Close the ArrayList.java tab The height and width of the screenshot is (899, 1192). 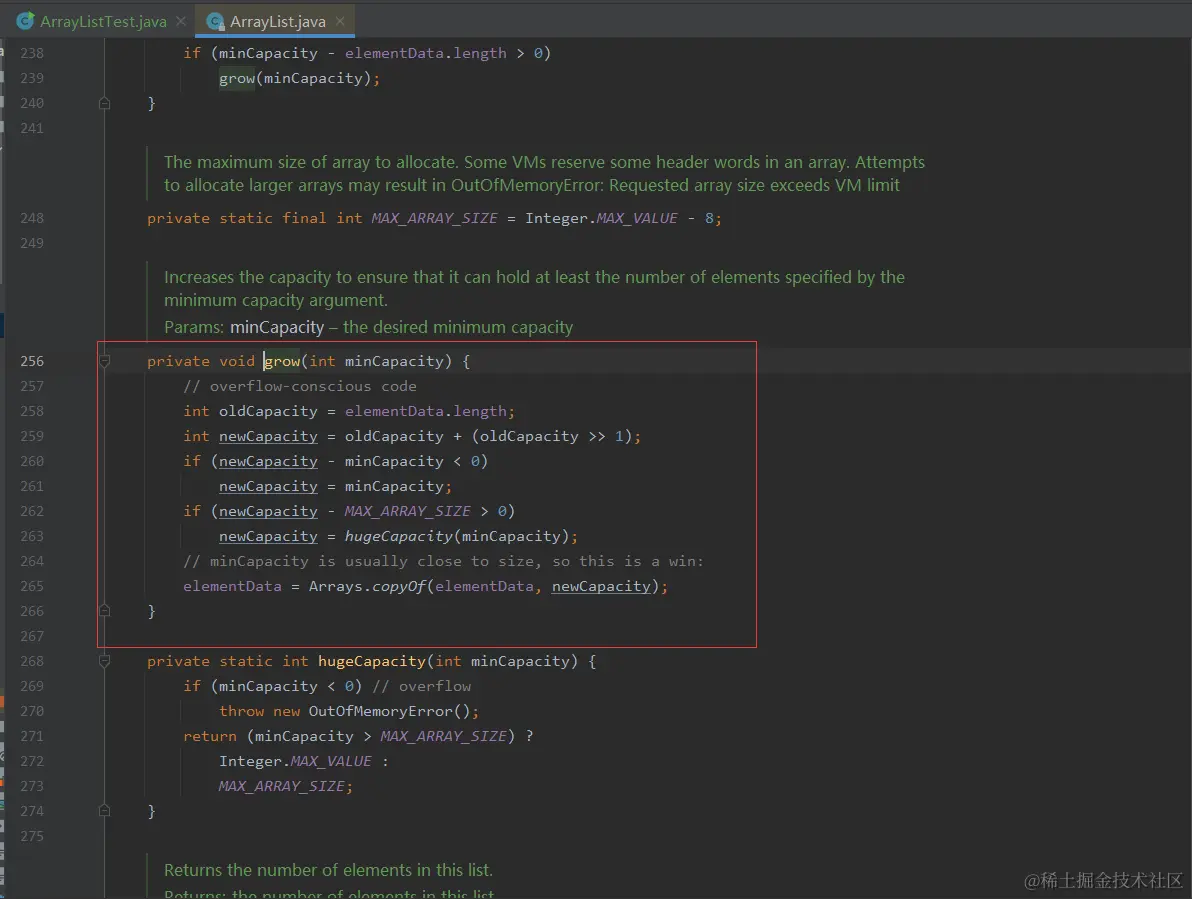[340, 21]
